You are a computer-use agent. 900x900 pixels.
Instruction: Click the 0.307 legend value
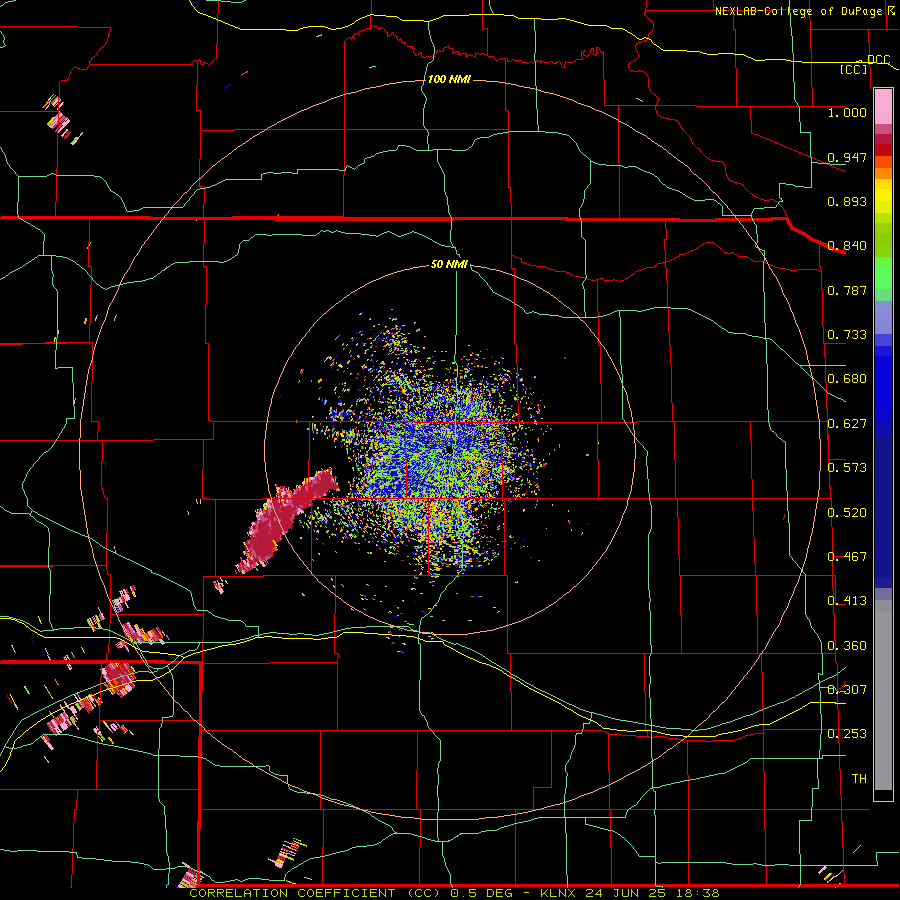tap(847, 690)
